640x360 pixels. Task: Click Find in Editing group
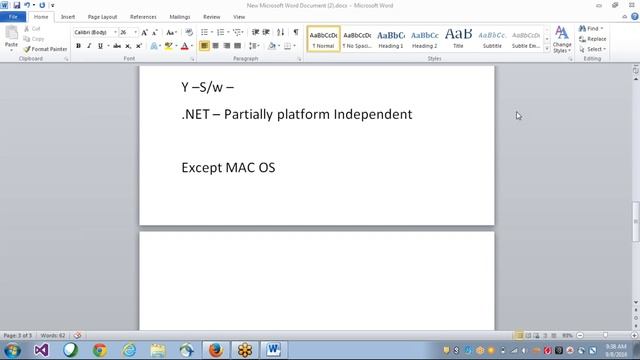[591, 29]
